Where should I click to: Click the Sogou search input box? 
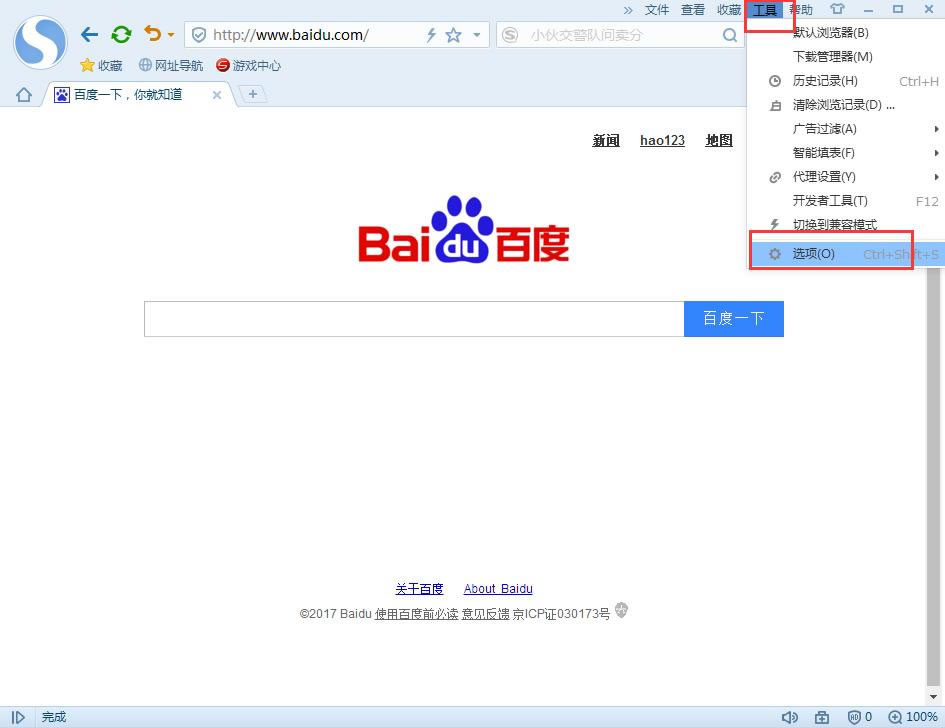click(620, 35)
